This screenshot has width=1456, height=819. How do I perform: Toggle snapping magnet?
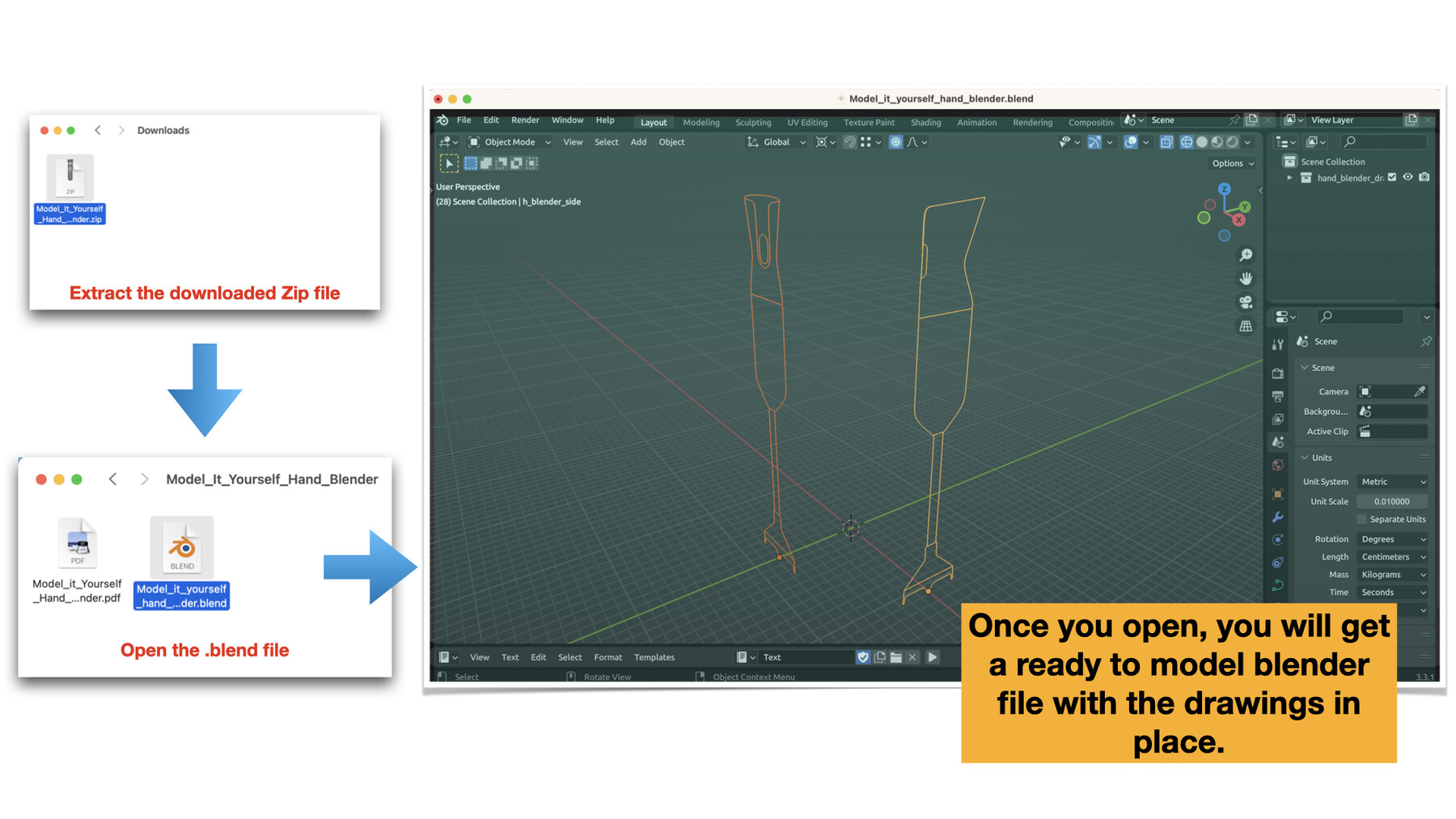click(849, 142)
